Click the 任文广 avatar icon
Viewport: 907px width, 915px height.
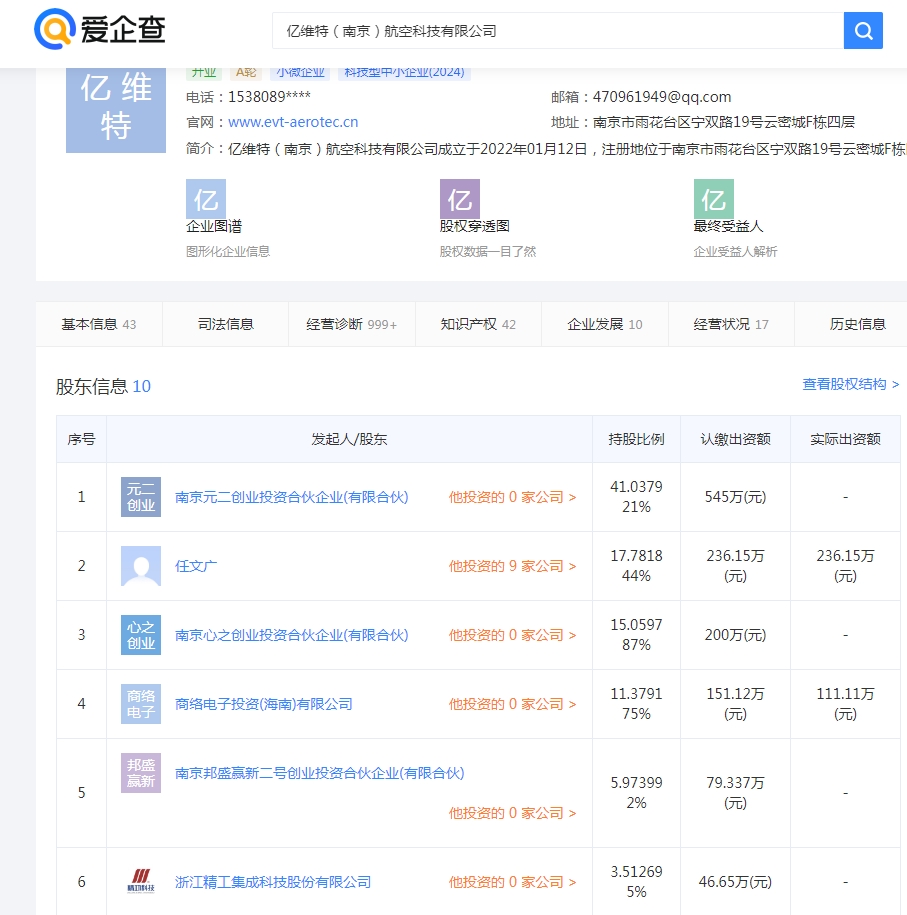pyautogui.click(x=141, y=566)
